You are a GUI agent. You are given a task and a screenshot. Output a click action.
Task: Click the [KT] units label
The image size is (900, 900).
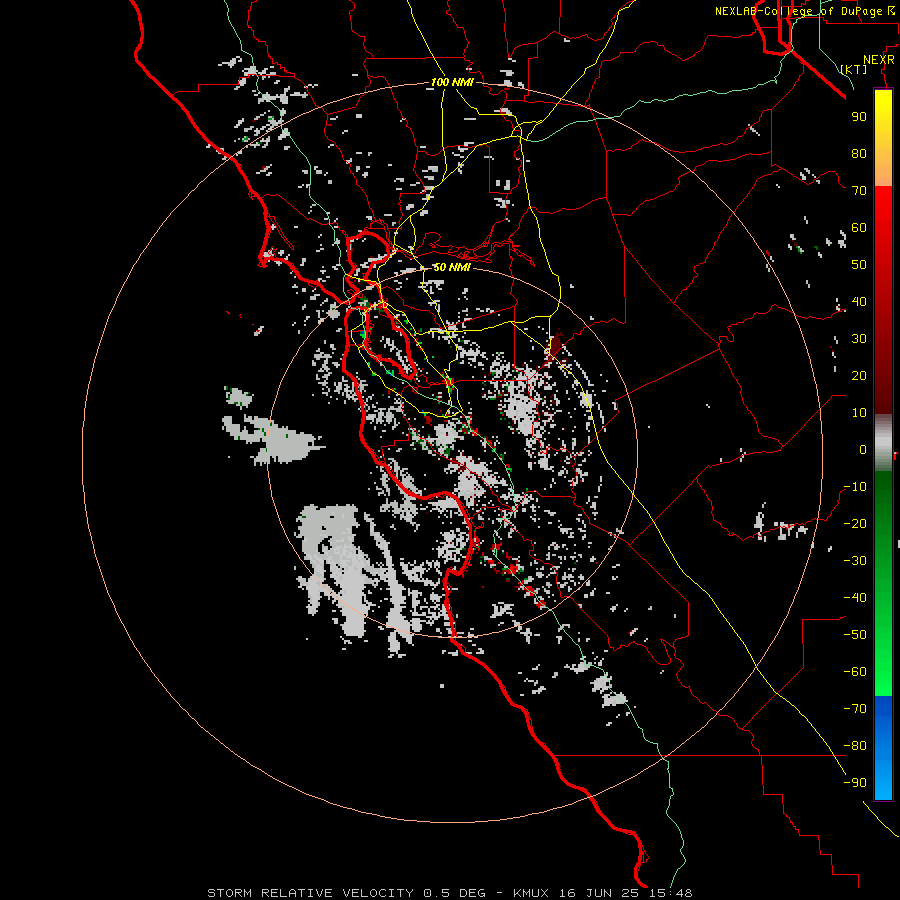(x=854, y=69)
